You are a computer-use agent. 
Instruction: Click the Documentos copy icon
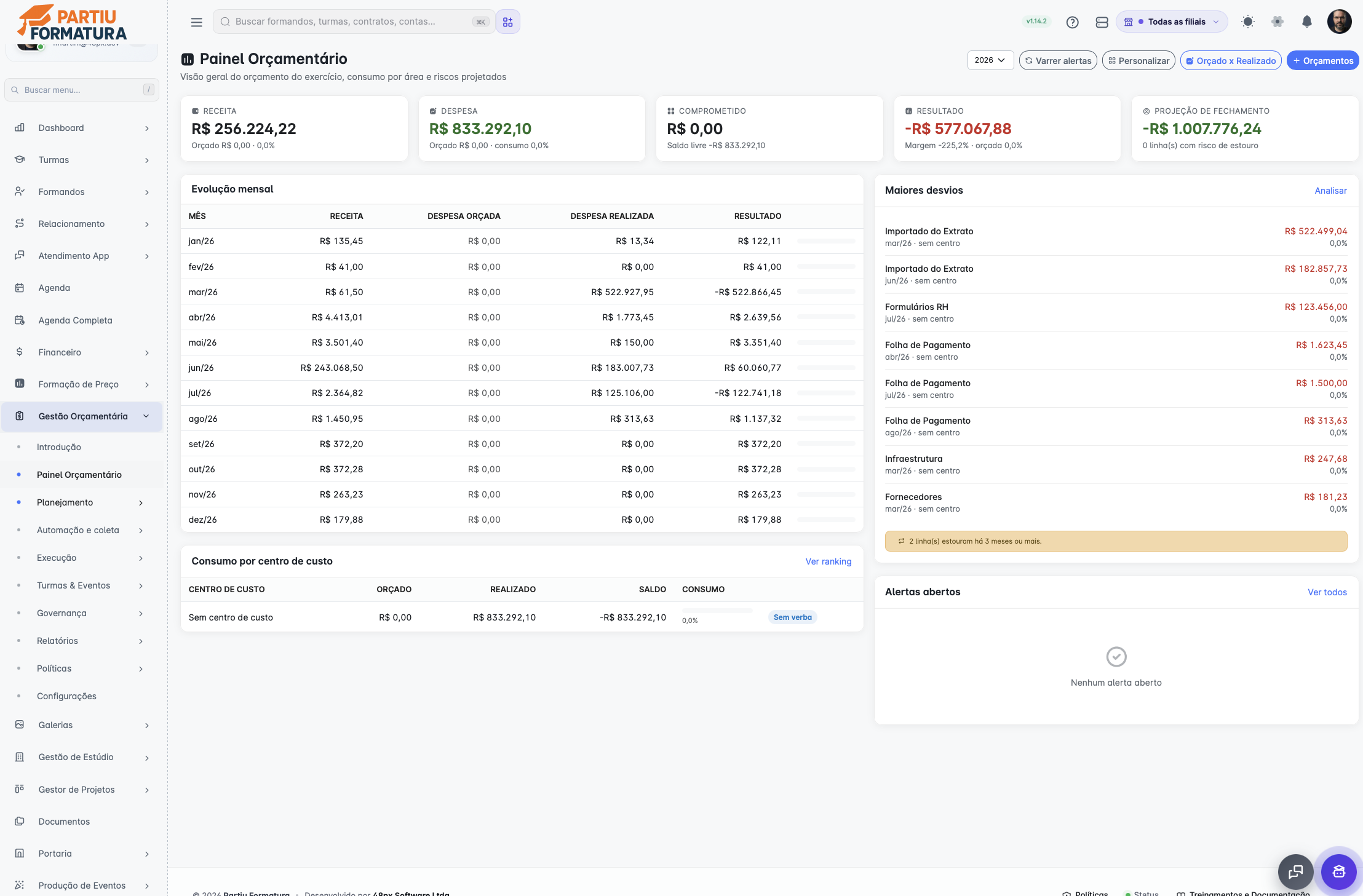click(20, 821)
